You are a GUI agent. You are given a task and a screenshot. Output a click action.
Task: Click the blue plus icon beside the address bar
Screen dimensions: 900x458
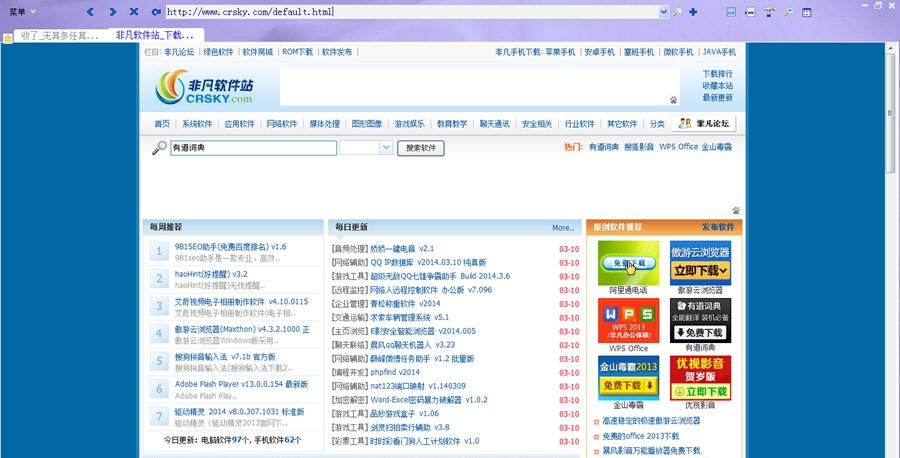(693, 11)
